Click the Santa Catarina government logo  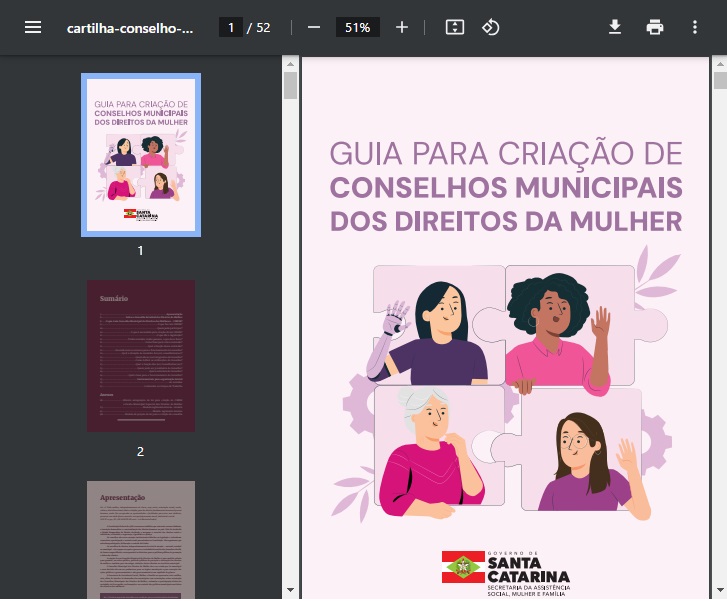[x=505, y=568]
